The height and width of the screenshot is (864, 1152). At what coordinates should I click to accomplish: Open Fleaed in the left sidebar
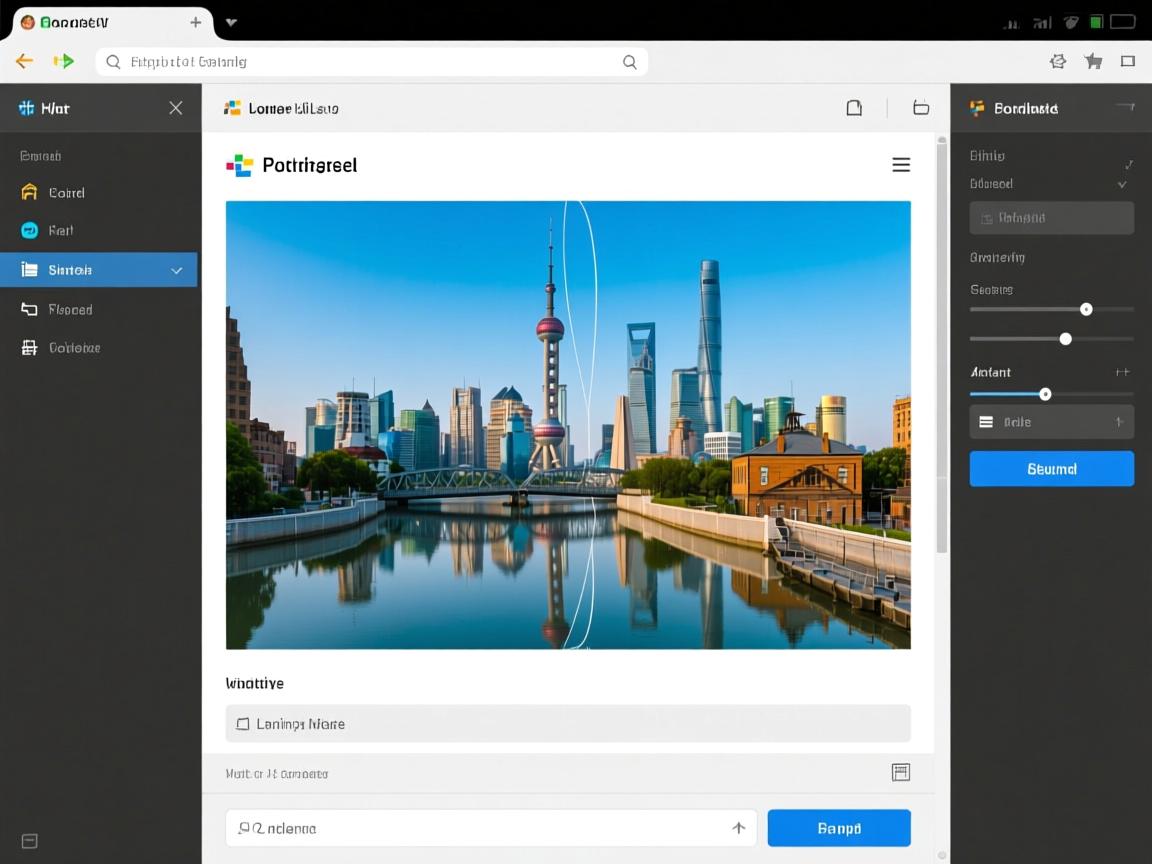tap(70, 310)
